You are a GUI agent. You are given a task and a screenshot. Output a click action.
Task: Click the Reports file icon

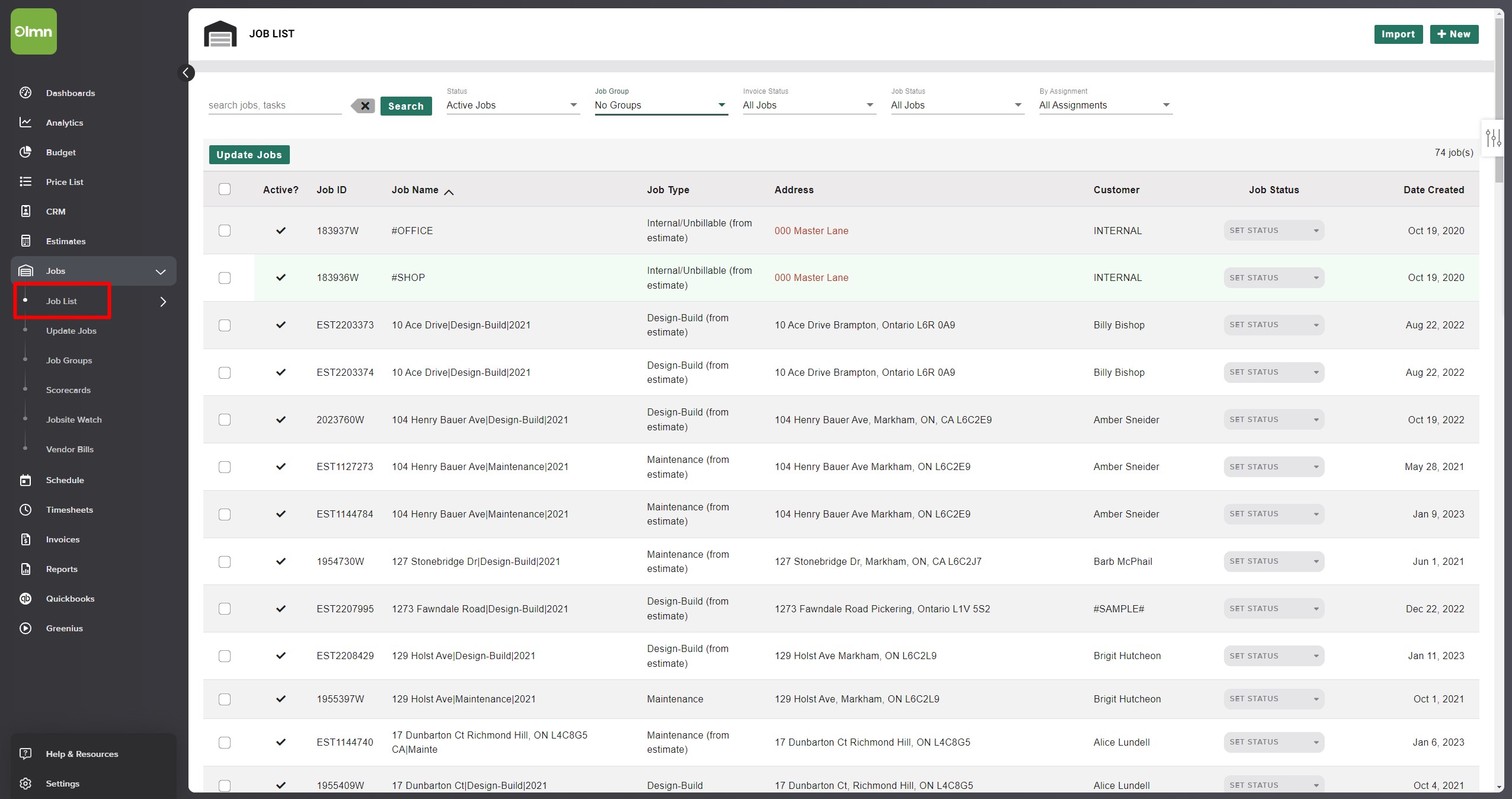tap(25, 569)
